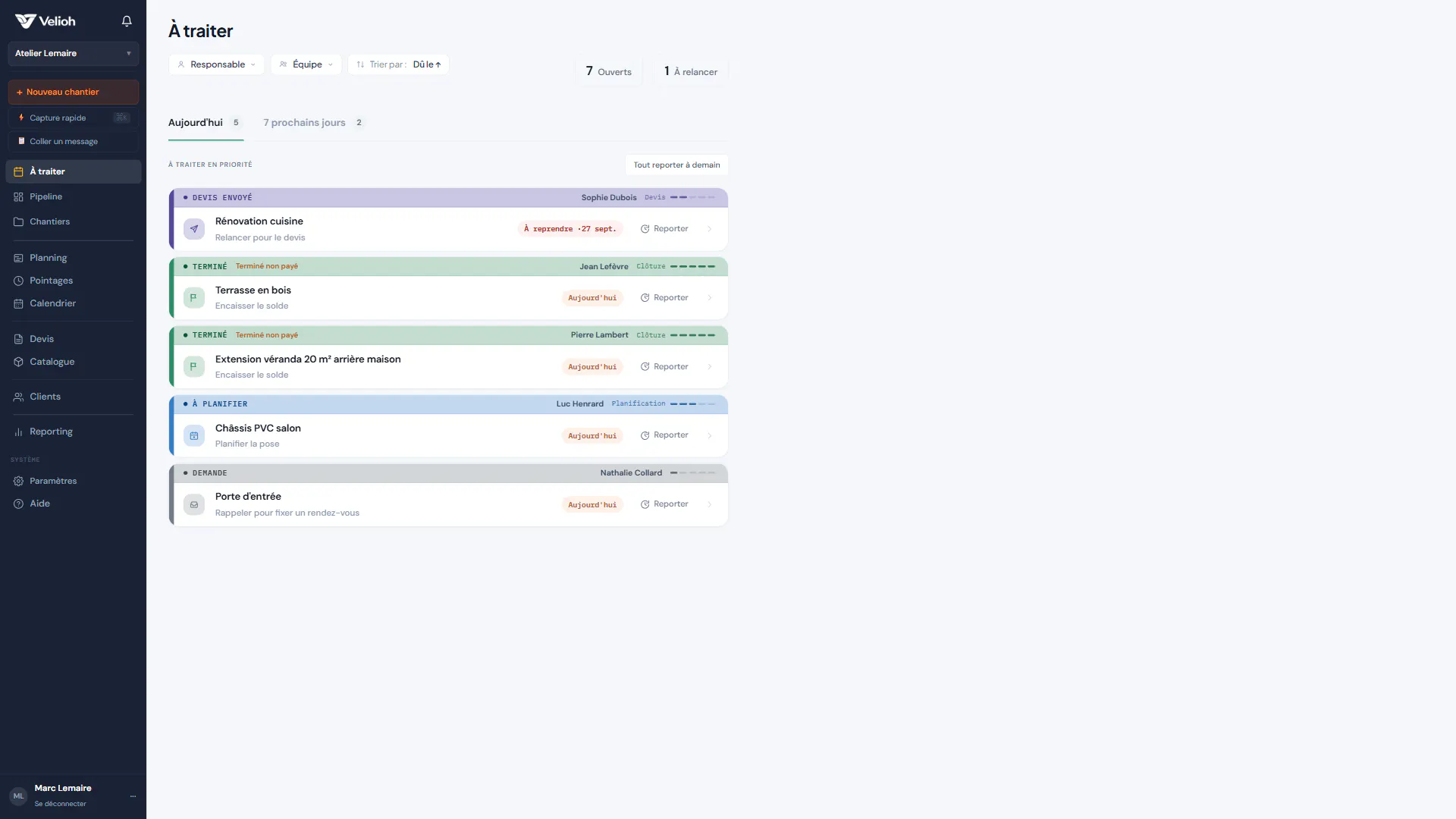Click the Terrasse en bois title
The height and width of the screenshot is (819, 1456).
point(253,290)
